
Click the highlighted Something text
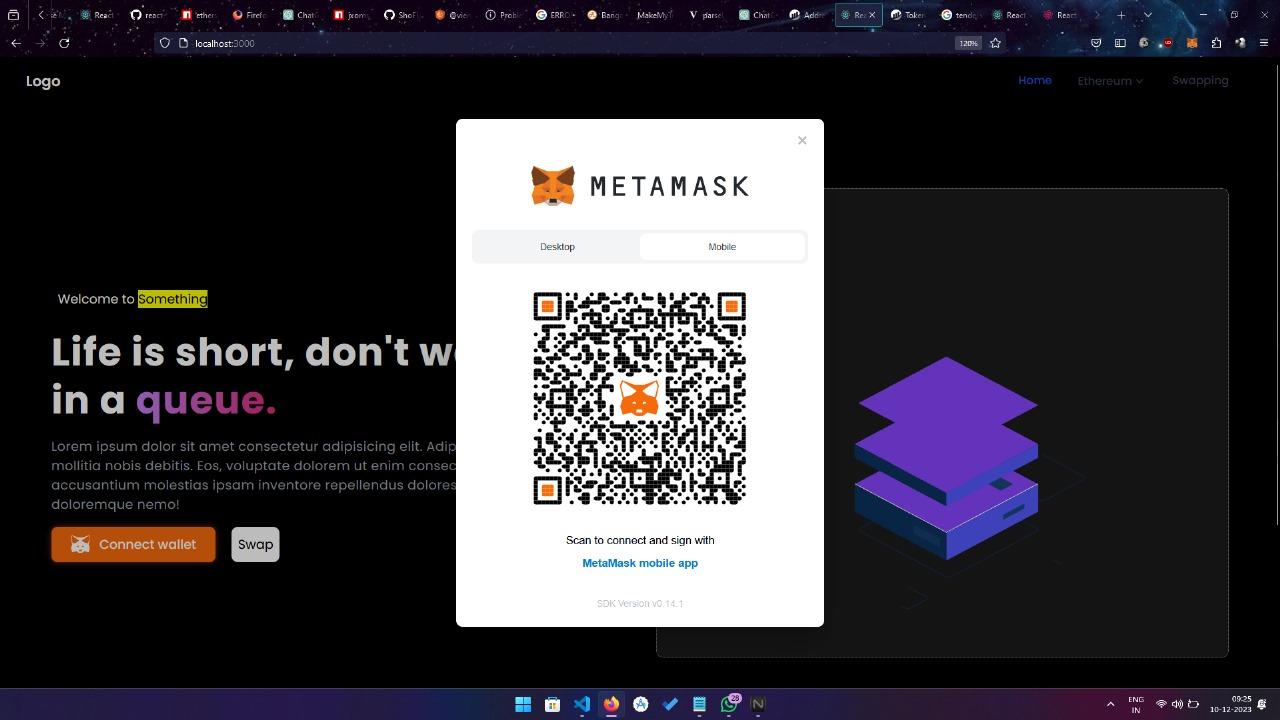pyautogui.click(x=173, y=299)
